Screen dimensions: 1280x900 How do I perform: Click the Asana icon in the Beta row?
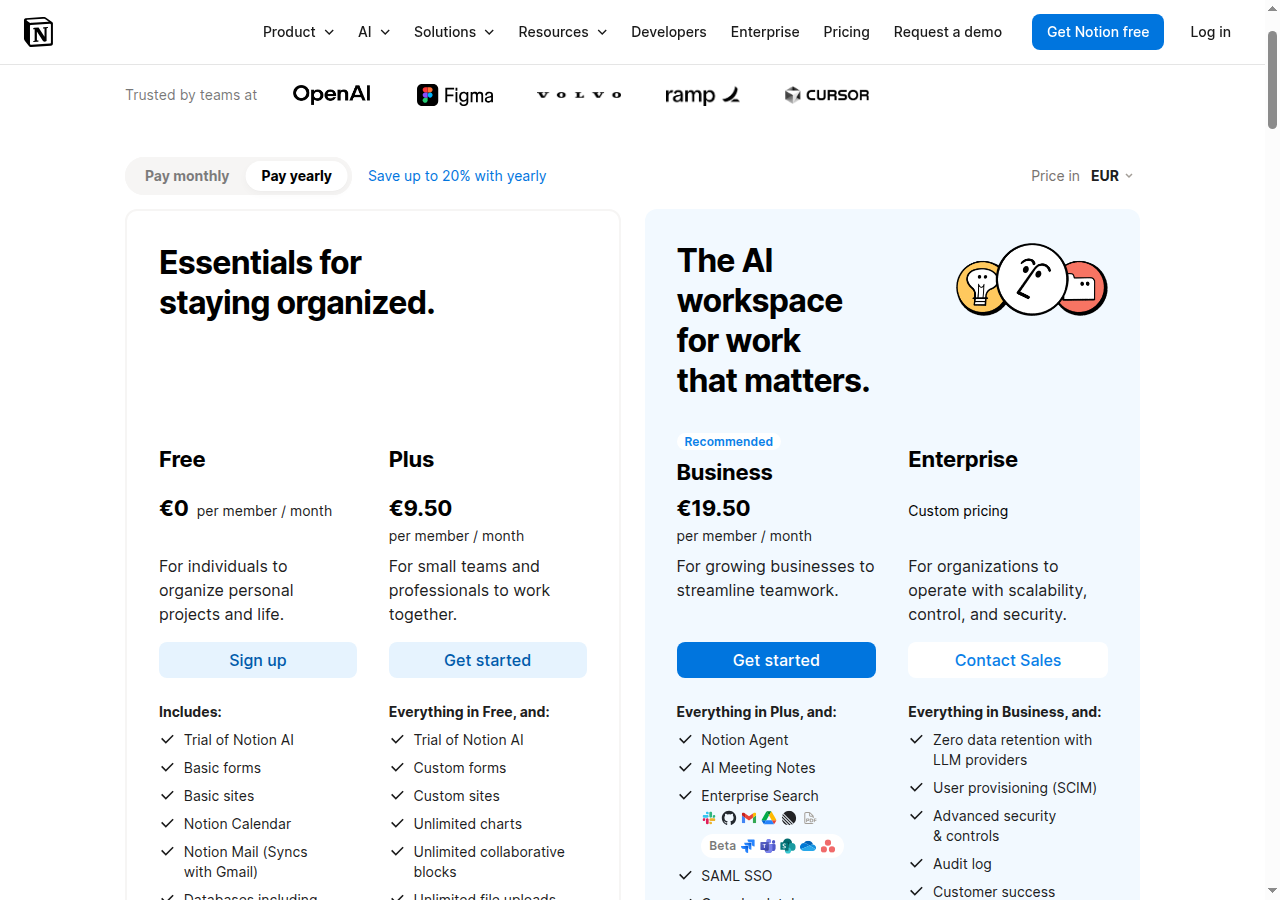click(828, 846)
